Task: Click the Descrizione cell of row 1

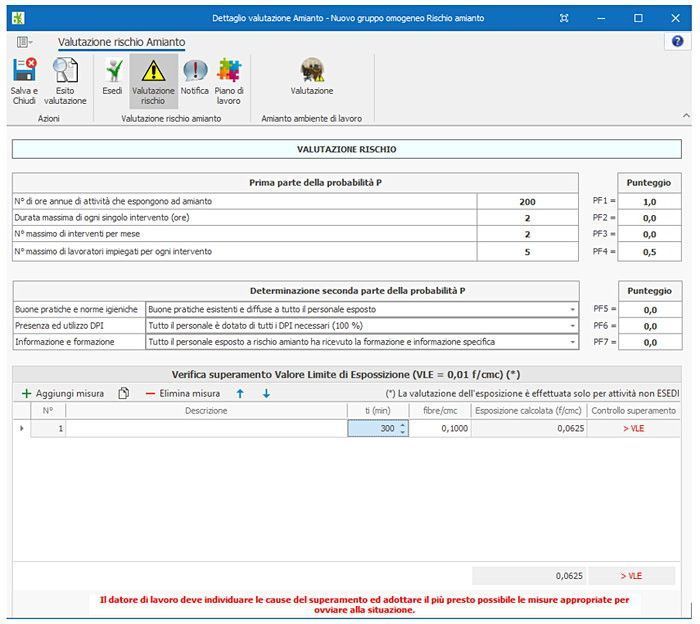Action: pos(206,428)
